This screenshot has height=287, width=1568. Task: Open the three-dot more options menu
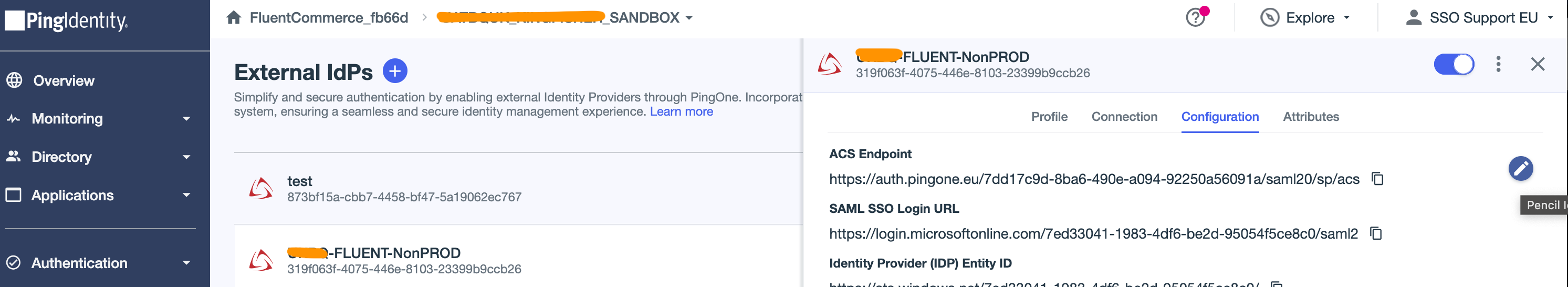pos(1498,64)
